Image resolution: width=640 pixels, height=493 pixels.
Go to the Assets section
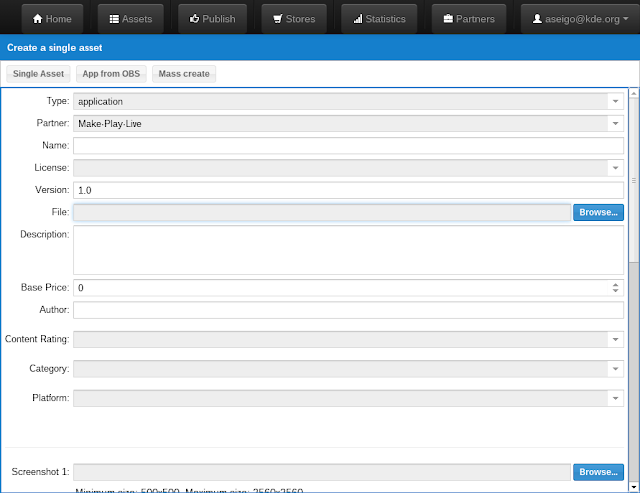[131, 19]
